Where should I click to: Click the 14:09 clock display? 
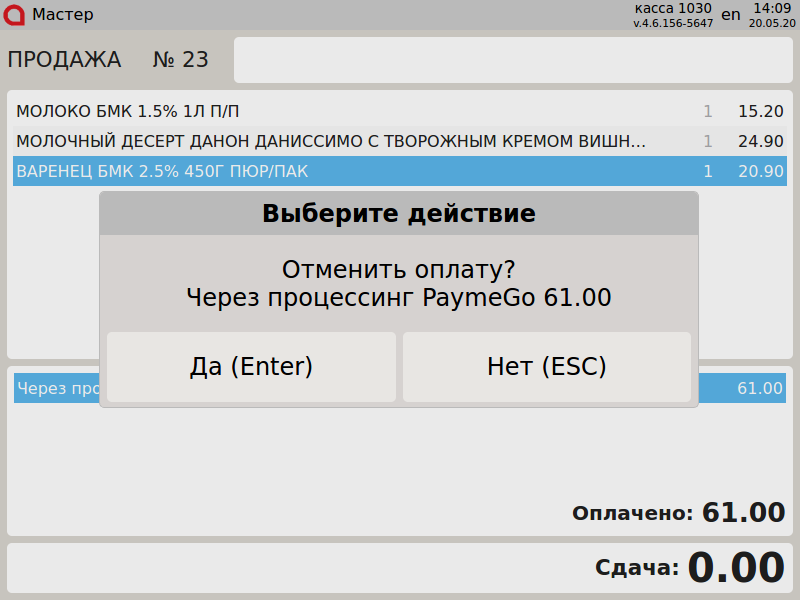[772, 8]
